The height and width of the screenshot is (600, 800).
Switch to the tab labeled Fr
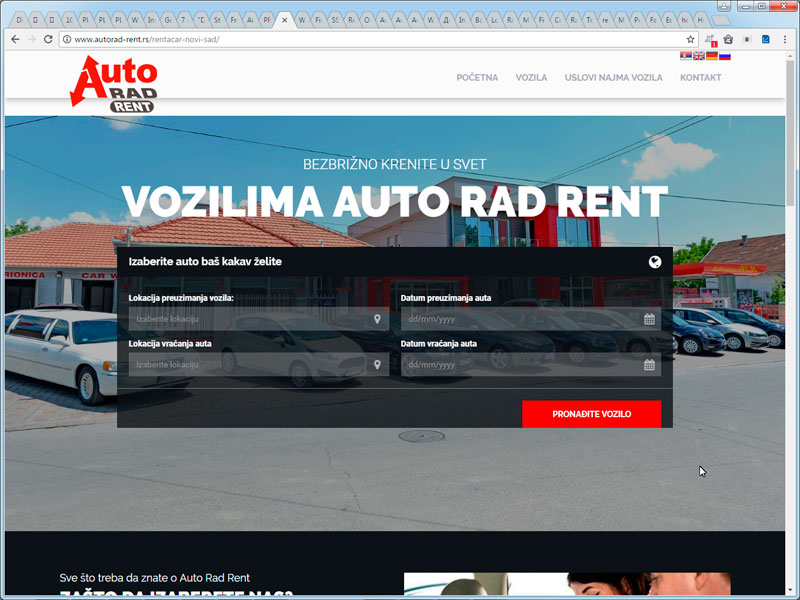coord(233,20)
